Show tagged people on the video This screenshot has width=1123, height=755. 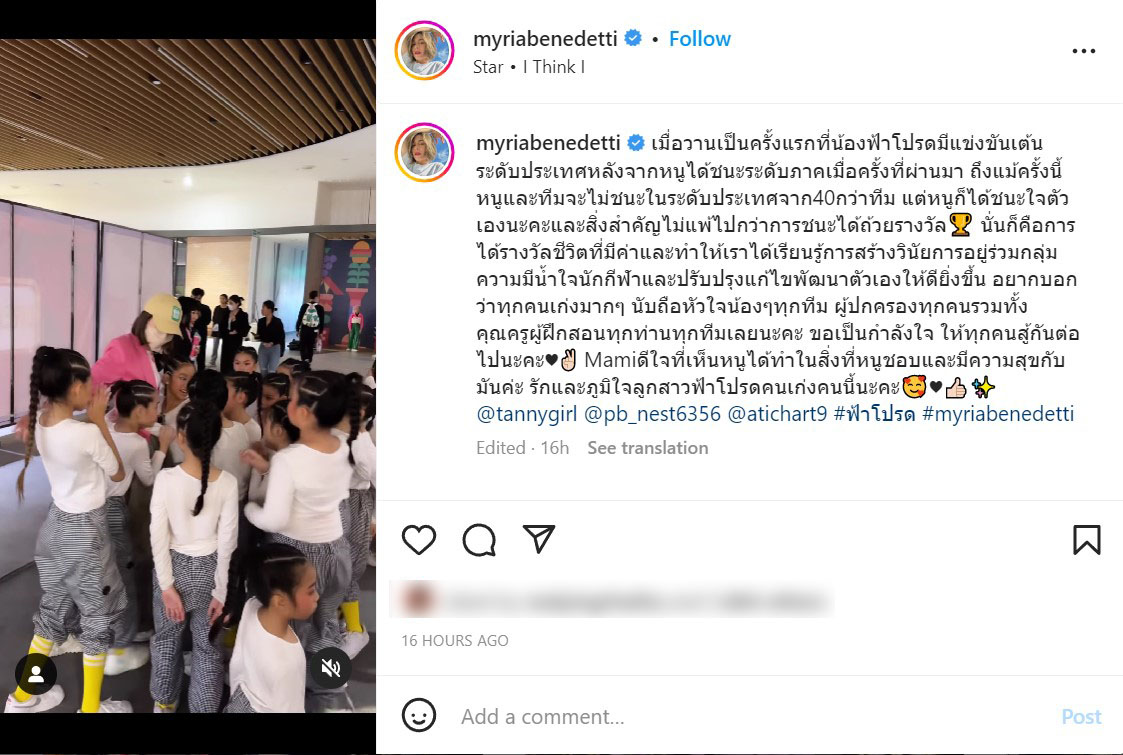36,674
